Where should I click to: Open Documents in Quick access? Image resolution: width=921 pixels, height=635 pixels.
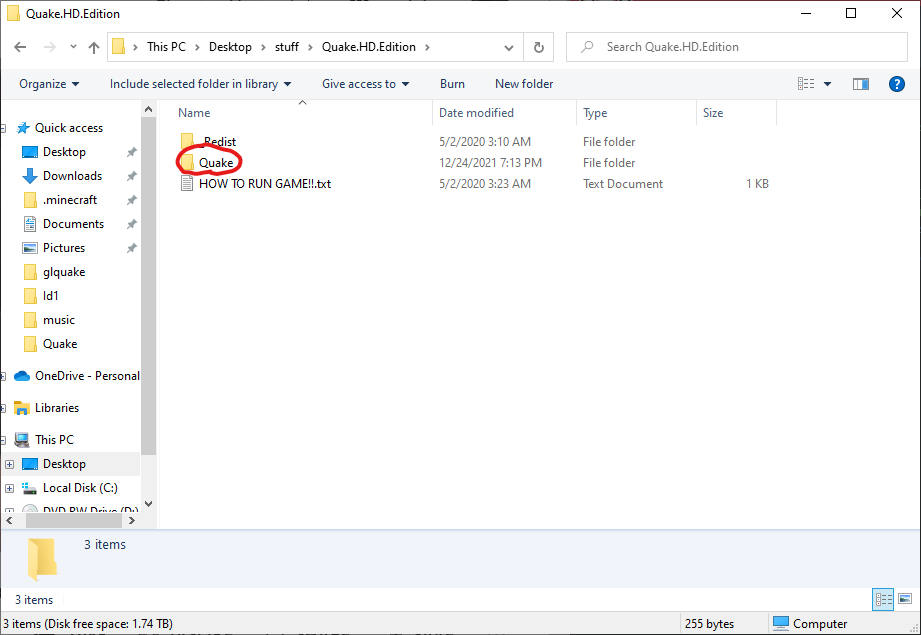[73, 224]
